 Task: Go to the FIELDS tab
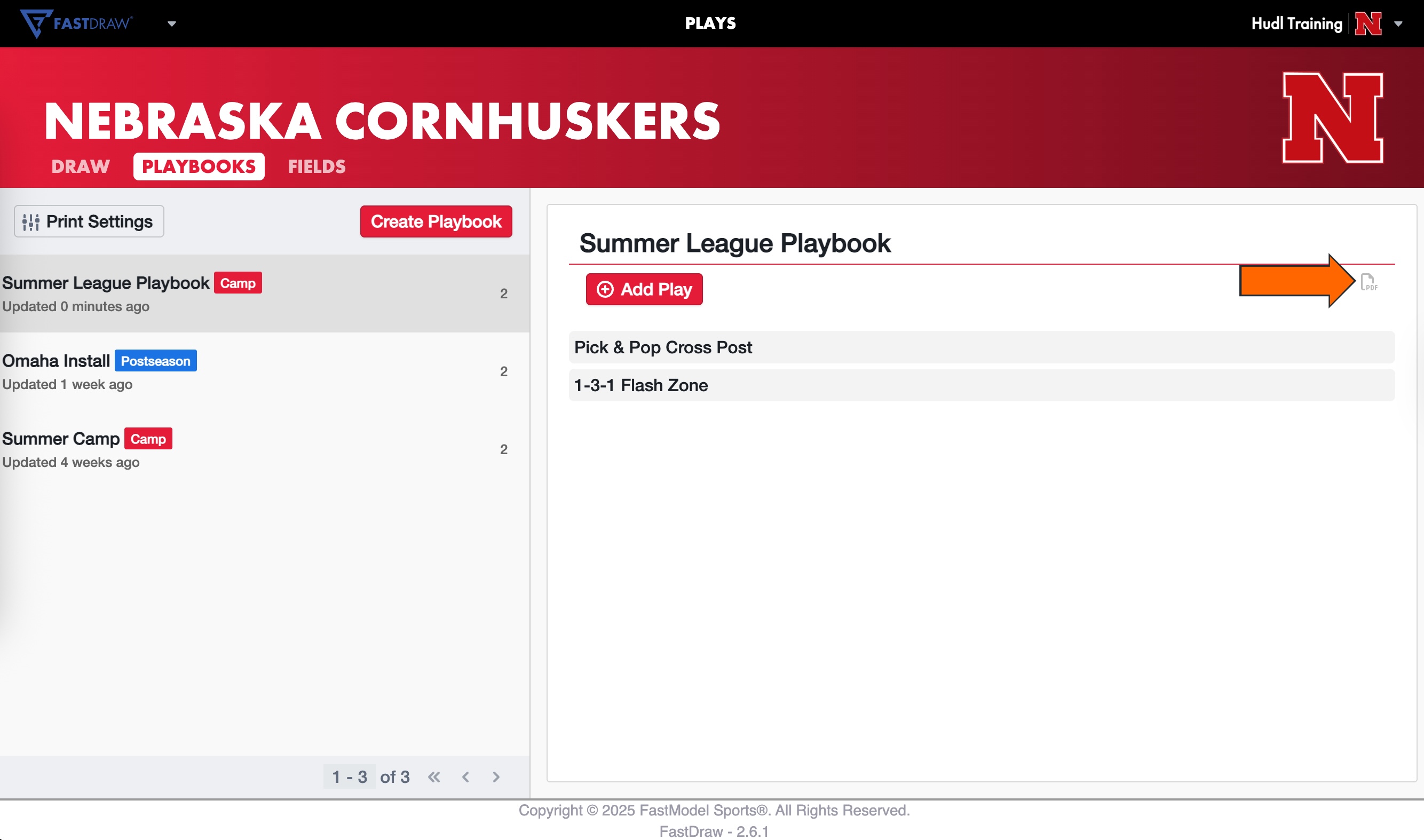tap(317, 167)
